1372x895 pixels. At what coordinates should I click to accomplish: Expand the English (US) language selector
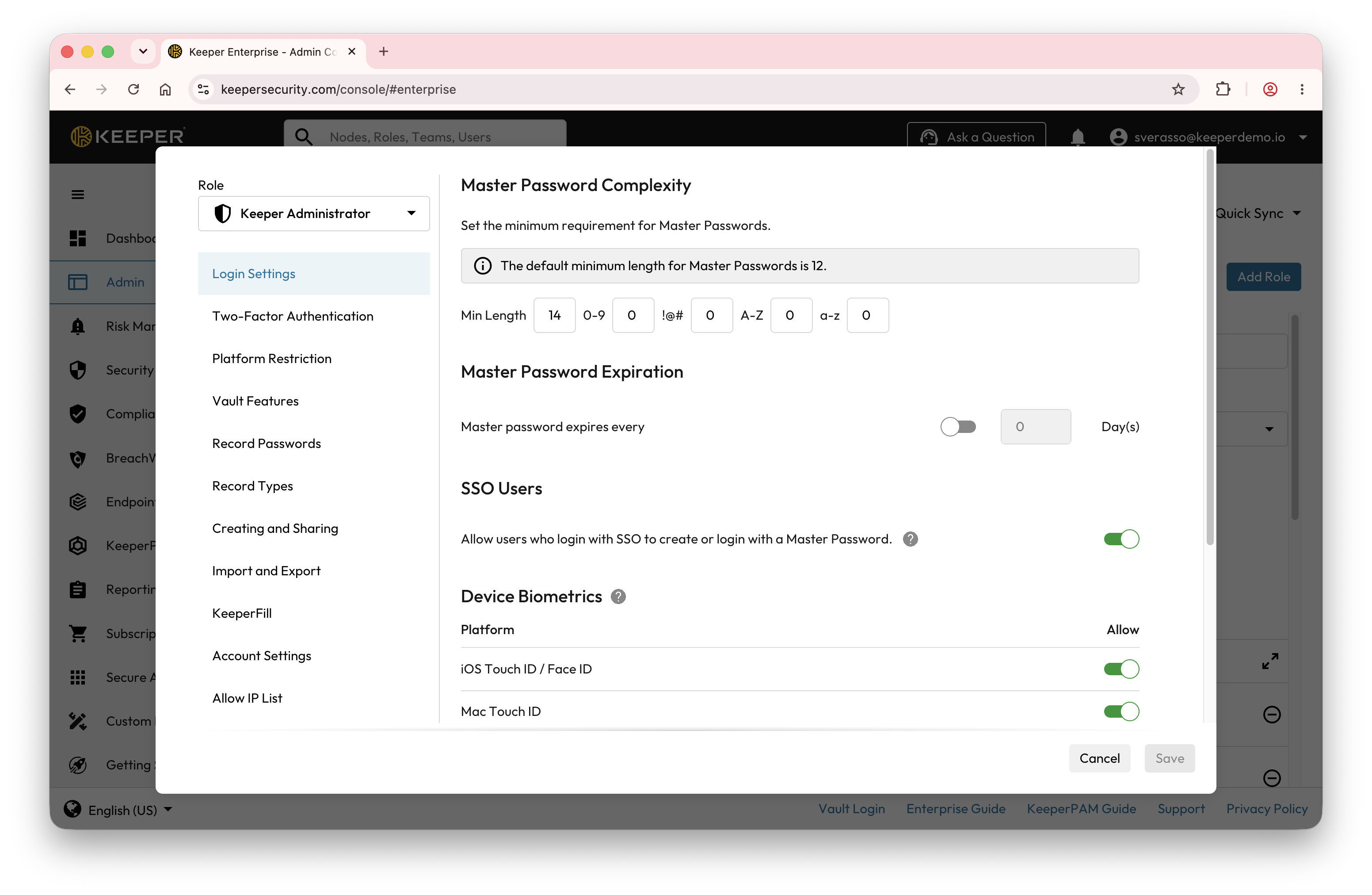click(x=118, y=810)
